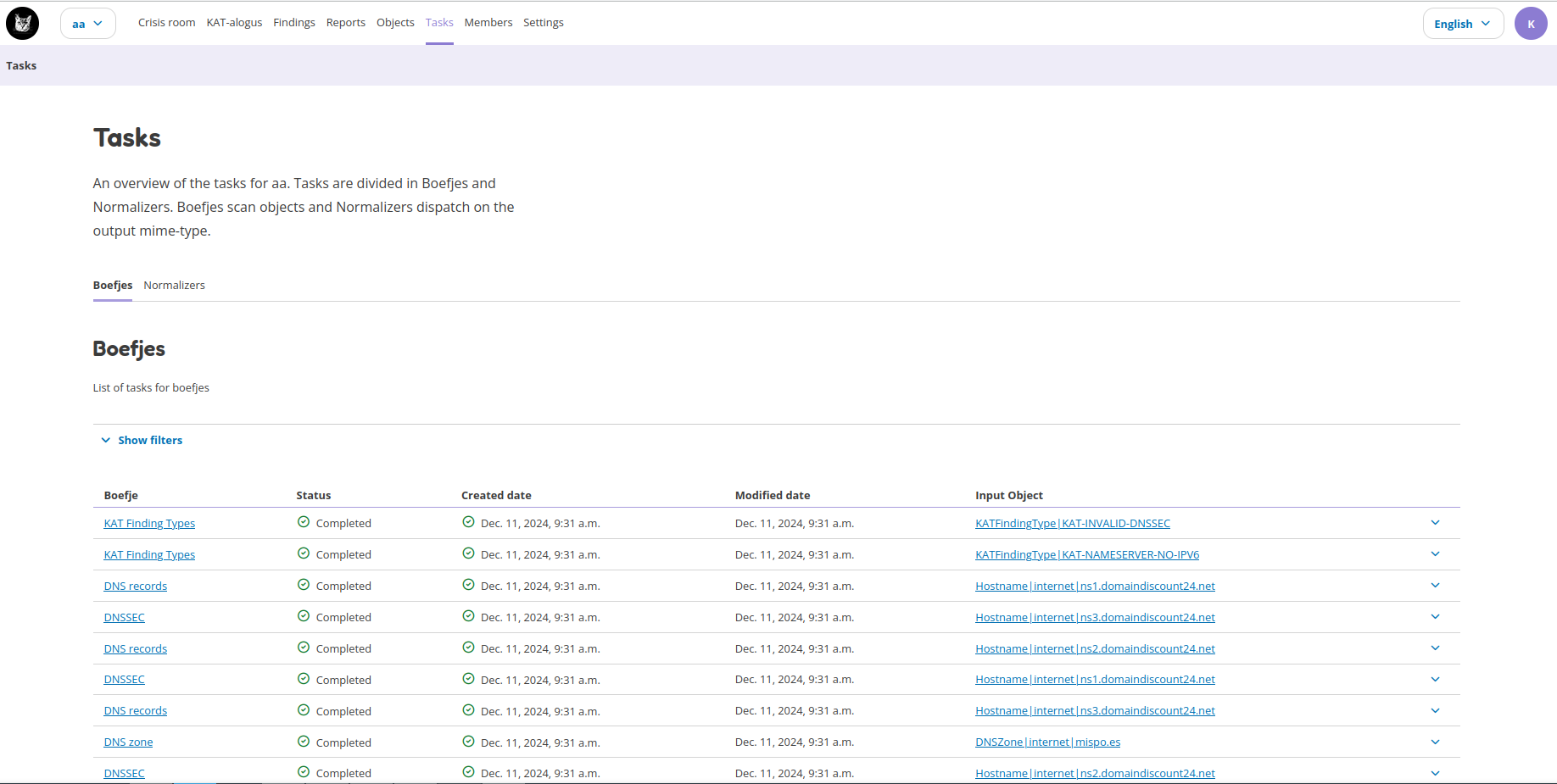The image size is (1557, 784).
Task: Click Completed status icon in KAT-NAMESERVER-NO-IPV6 row
Action: pos(304,553)
